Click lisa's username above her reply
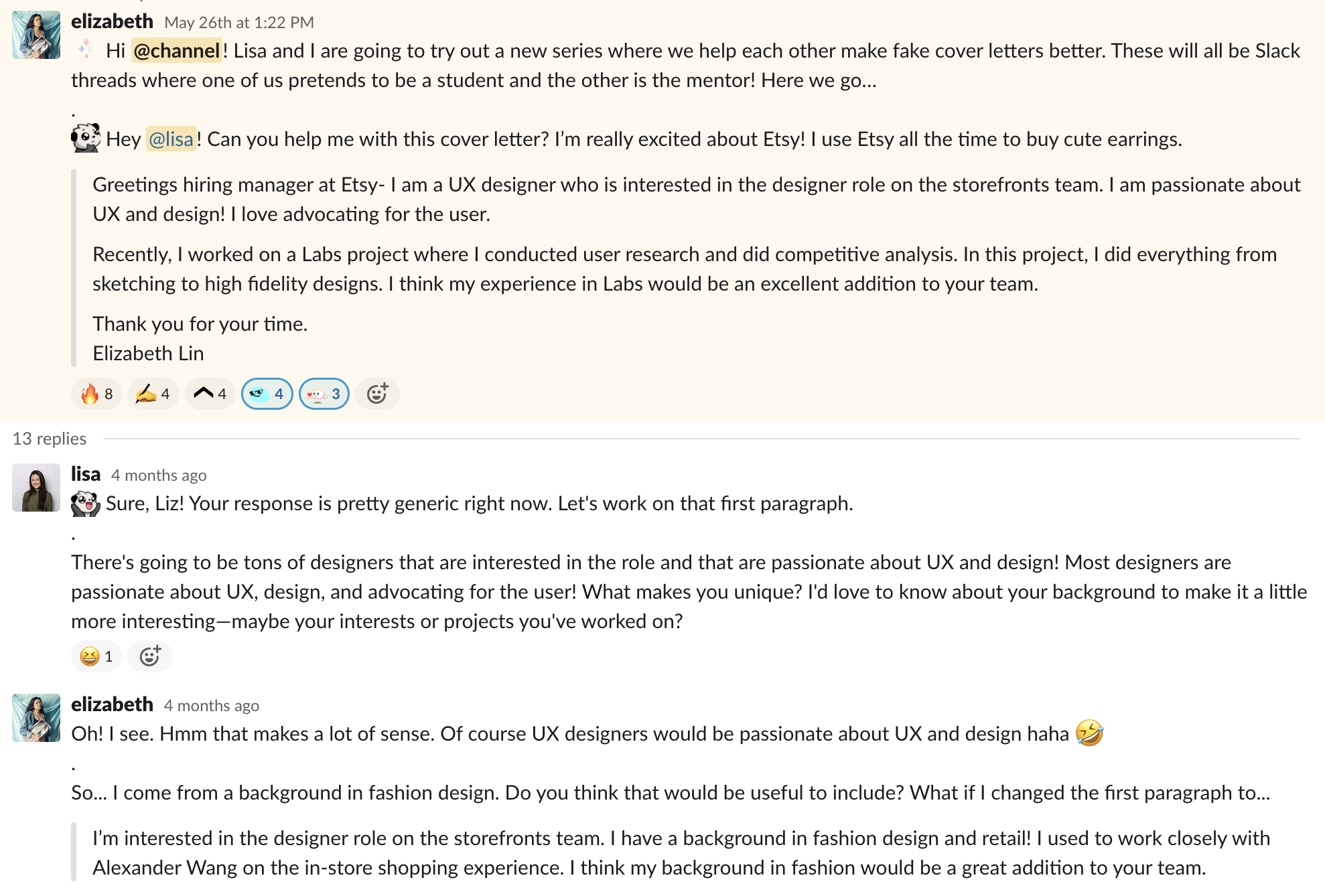This screenshot has width=1325, height=896. tap(86, 474)
